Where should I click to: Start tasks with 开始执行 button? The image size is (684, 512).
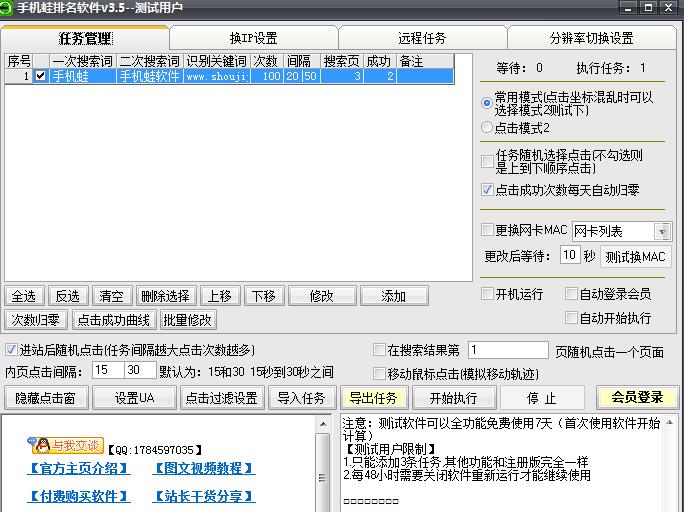(453, 398)
